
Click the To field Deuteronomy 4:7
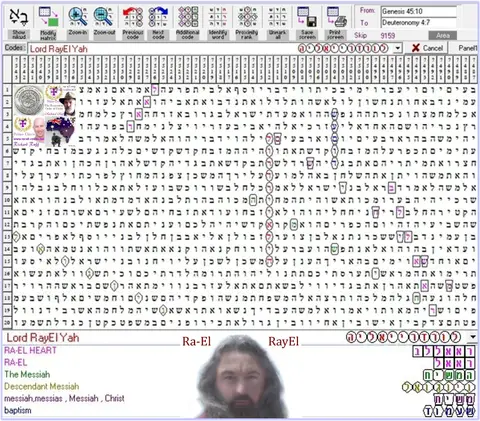[419, 23]
